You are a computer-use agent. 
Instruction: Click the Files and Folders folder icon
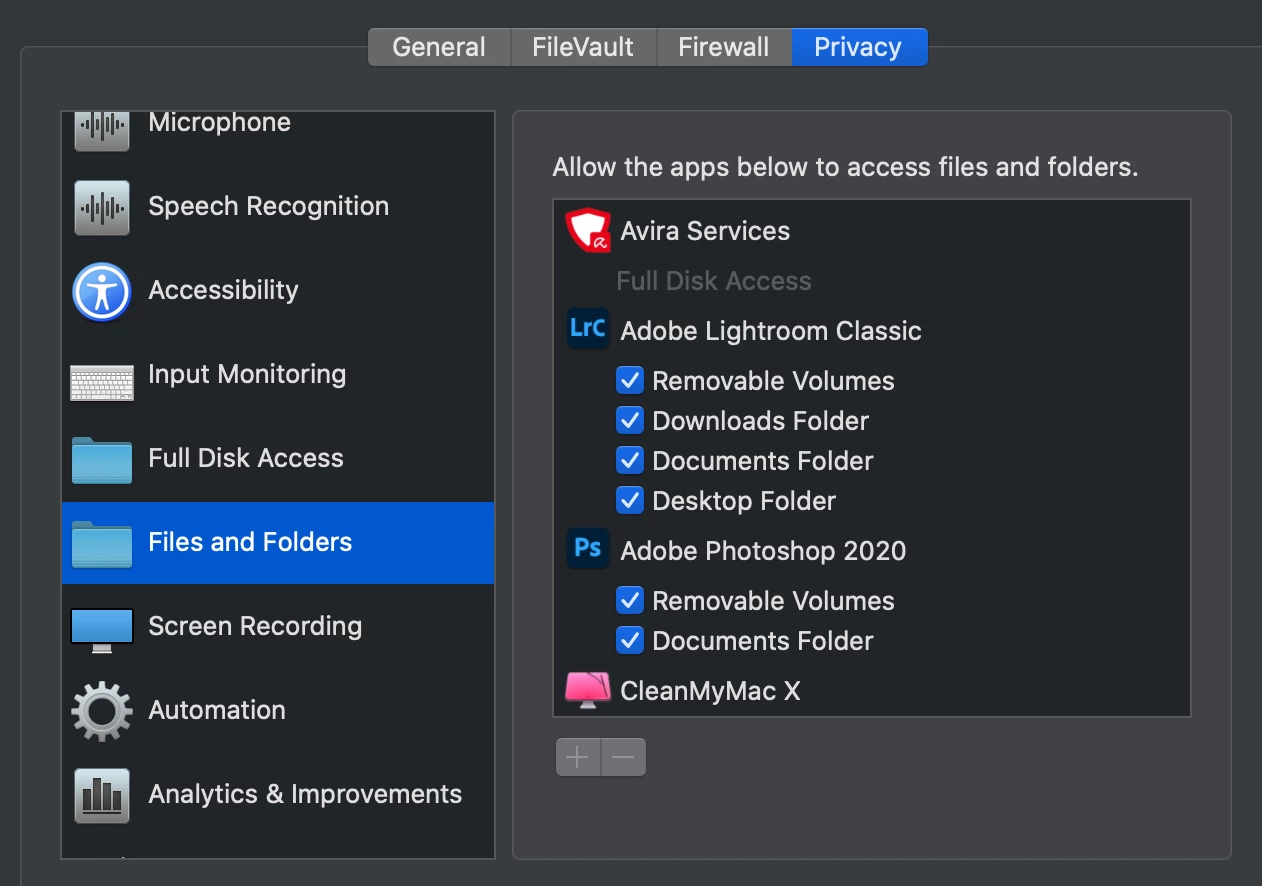pos(102,544)
